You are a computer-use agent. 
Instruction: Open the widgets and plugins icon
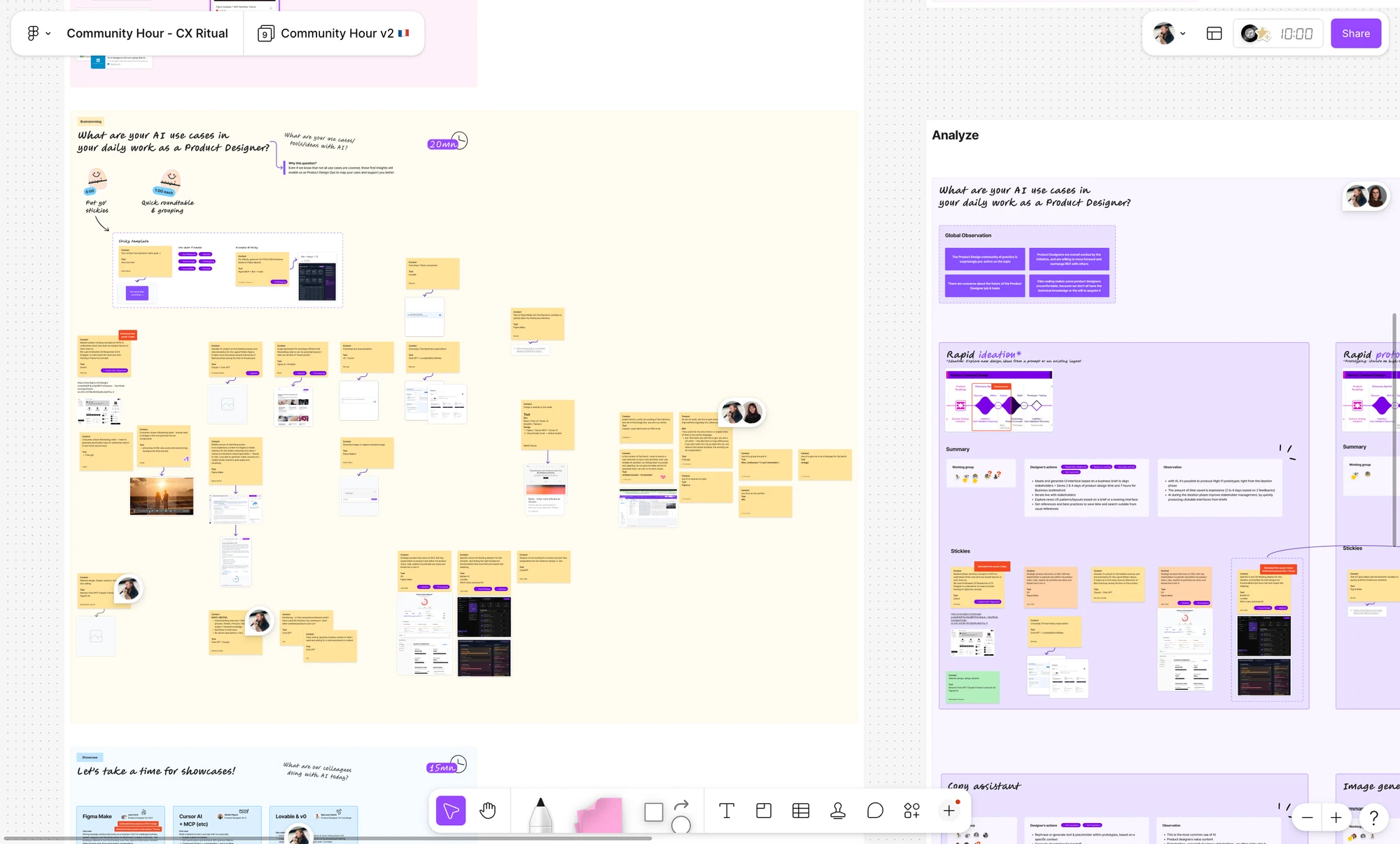(x=912, y=811)
